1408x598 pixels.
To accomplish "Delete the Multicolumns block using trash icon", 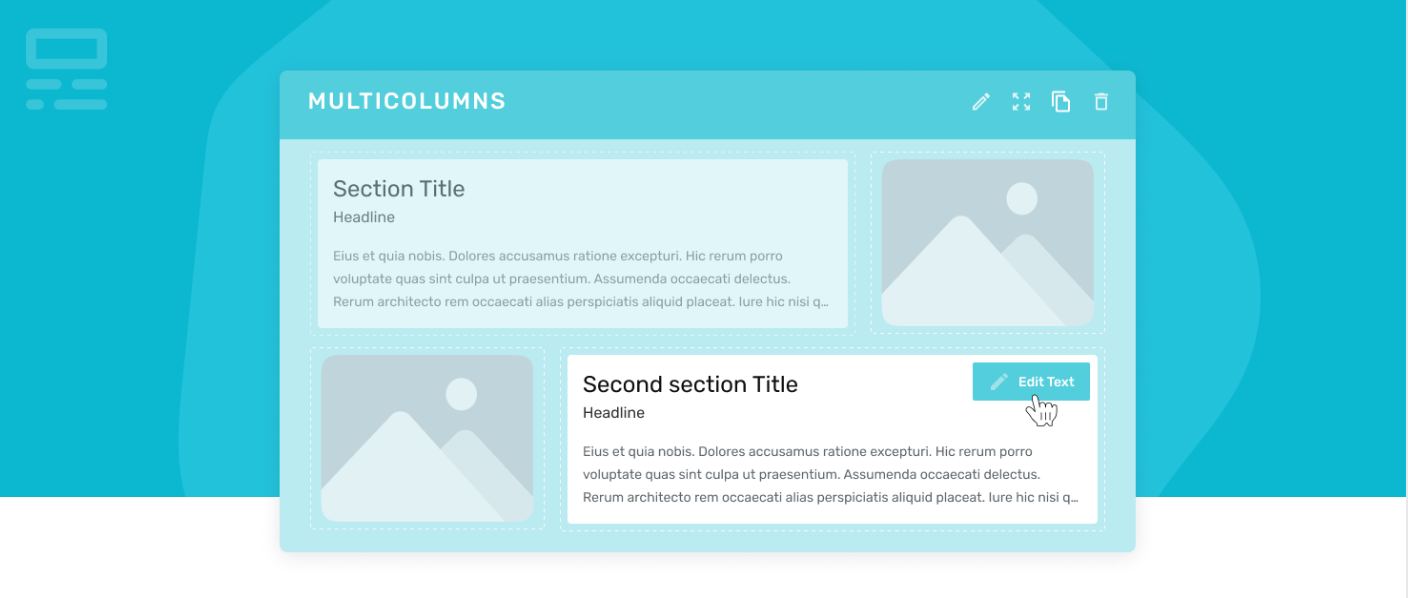I will click(x=1101, y=101).
